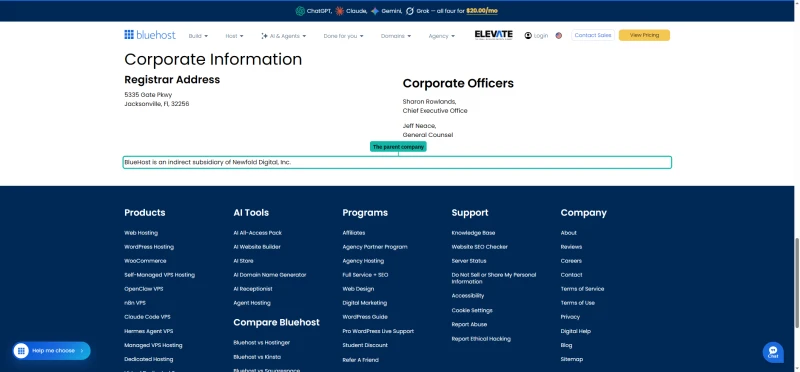Open the WordPress Hosting link

point(149,247)
